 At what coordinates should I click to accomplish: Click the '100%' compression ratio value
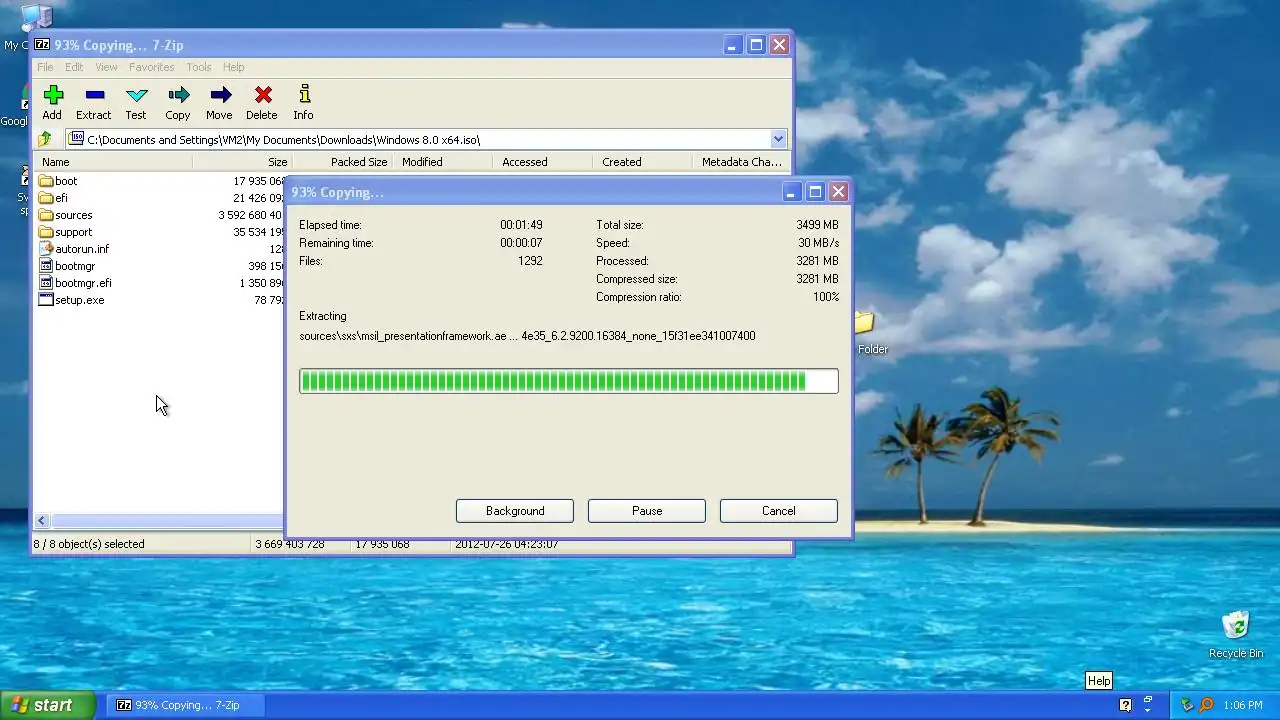[826, 297]
